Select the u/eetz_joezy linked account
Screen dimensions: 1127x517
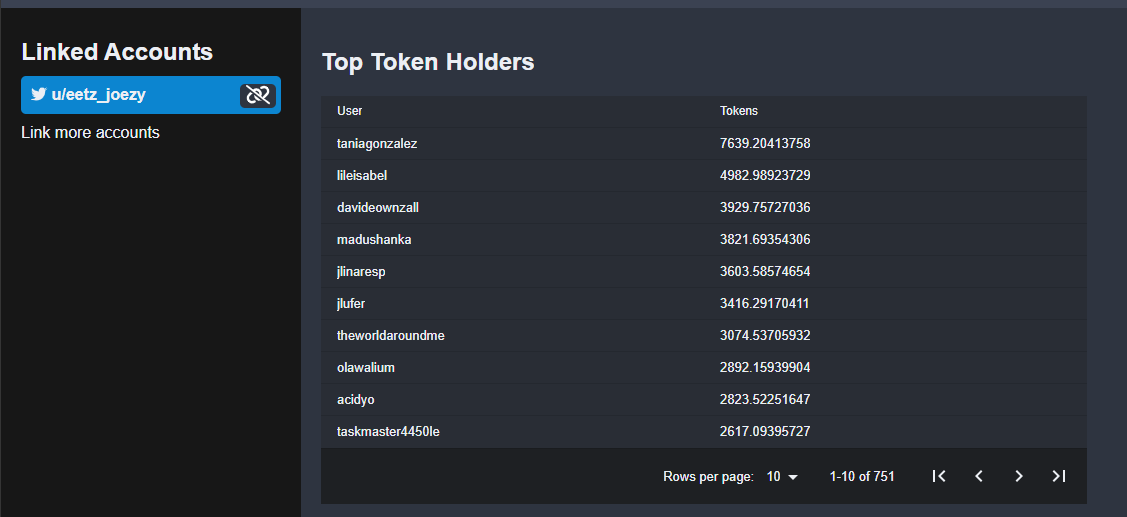pos(151,95)
